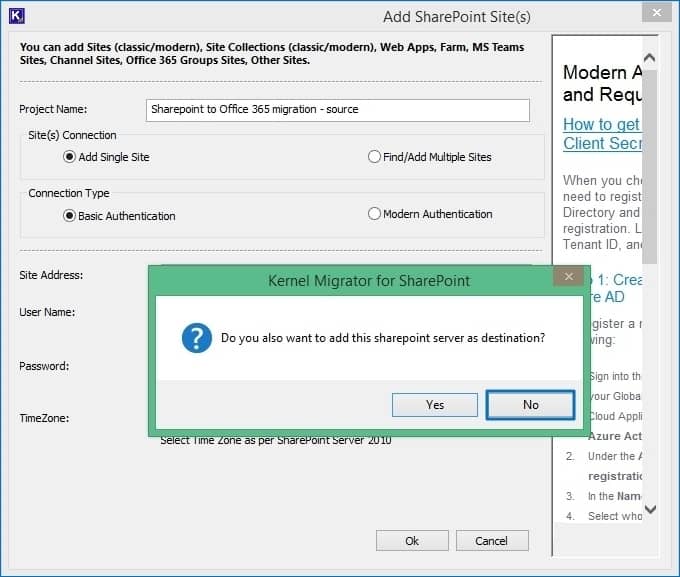Close the Add SharePoint Site(s) window

pyautogui.click(x=657, y=12)
